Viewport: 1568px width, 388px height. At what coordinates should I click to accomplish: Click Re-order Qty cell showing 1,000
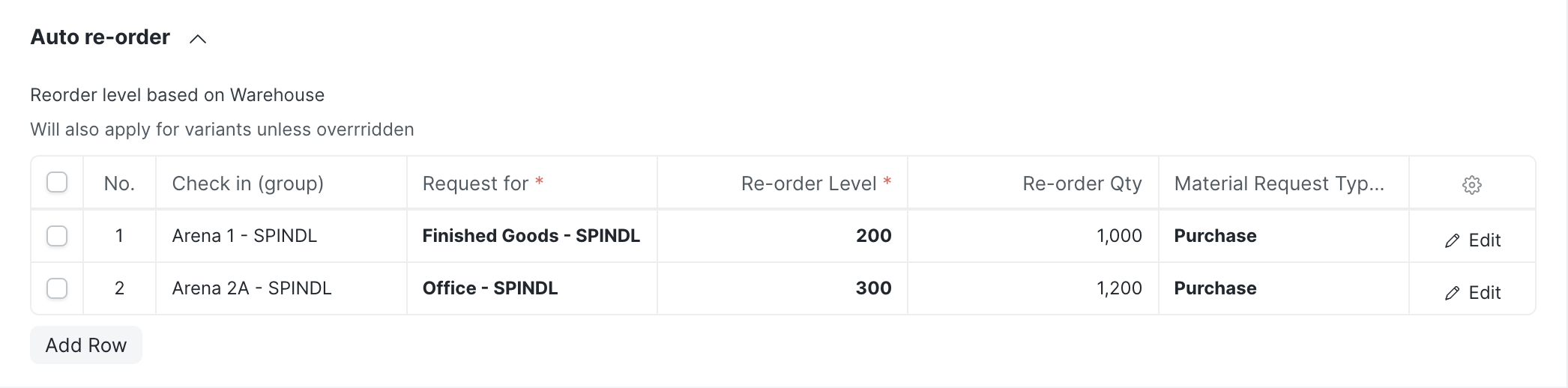point(1118,236)
